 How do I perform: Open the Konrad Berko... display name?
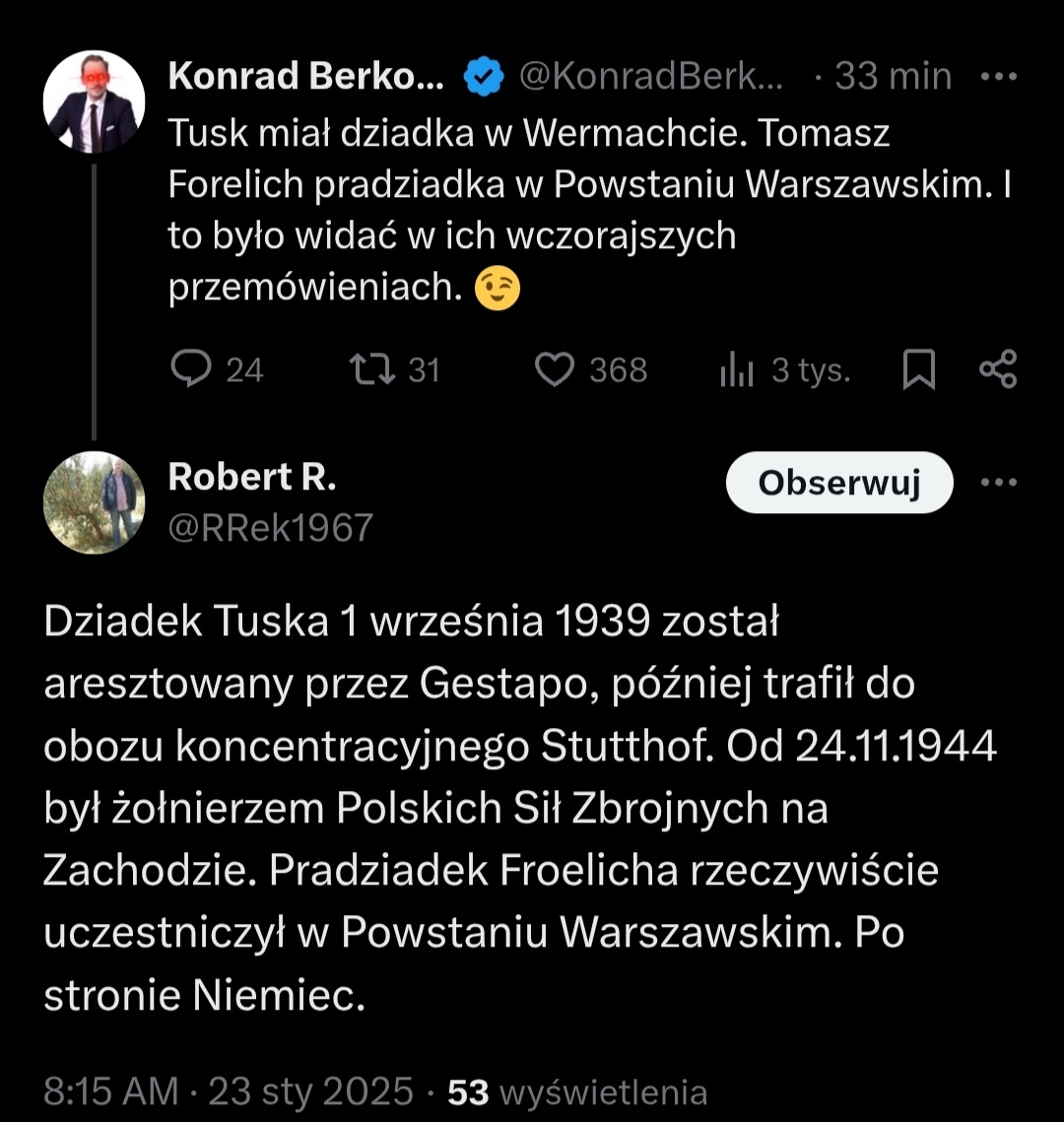coord(305,77)
